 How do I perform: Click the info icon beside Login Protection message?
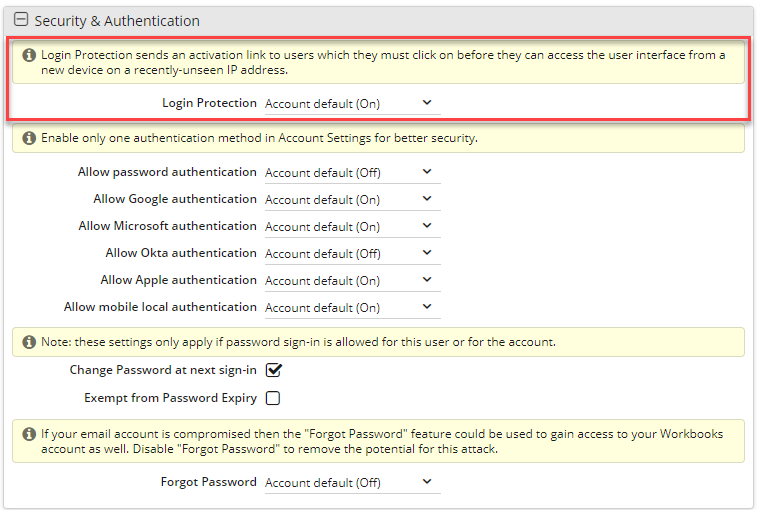point(29,55)
